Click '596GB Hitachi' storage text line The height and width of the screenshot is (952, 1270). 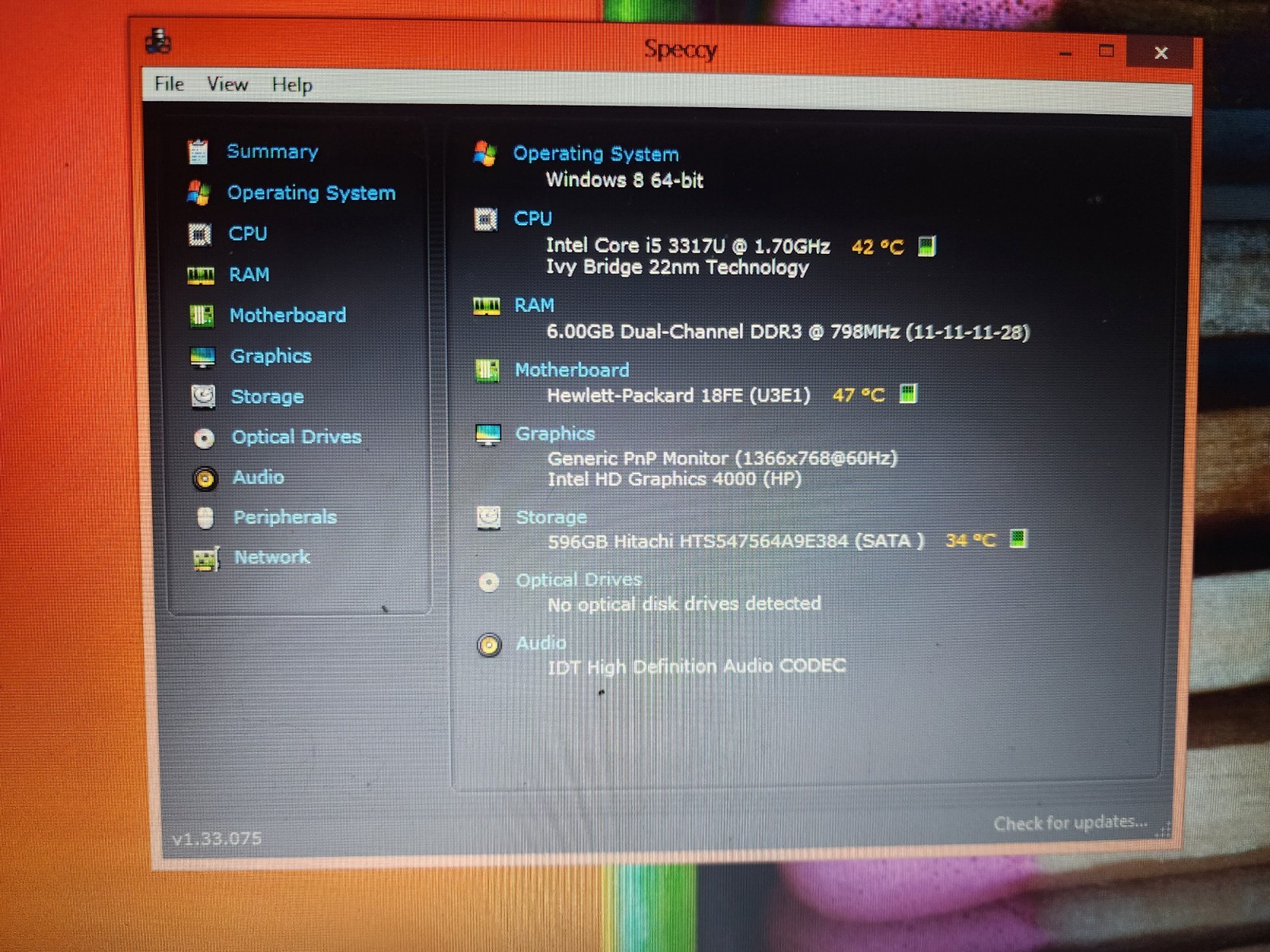[736, 541]
